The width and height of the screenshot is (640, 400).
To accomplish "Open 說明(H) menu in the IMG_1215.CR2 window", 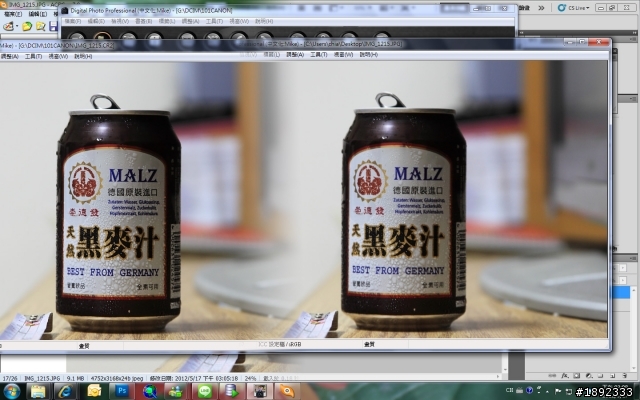I will (83, 56).
